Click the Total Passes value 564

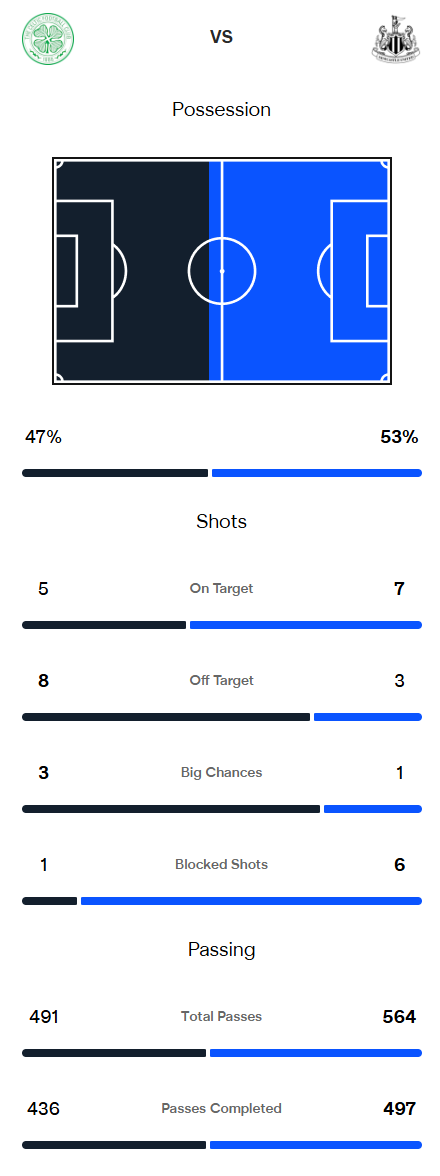coord(399,1017)
